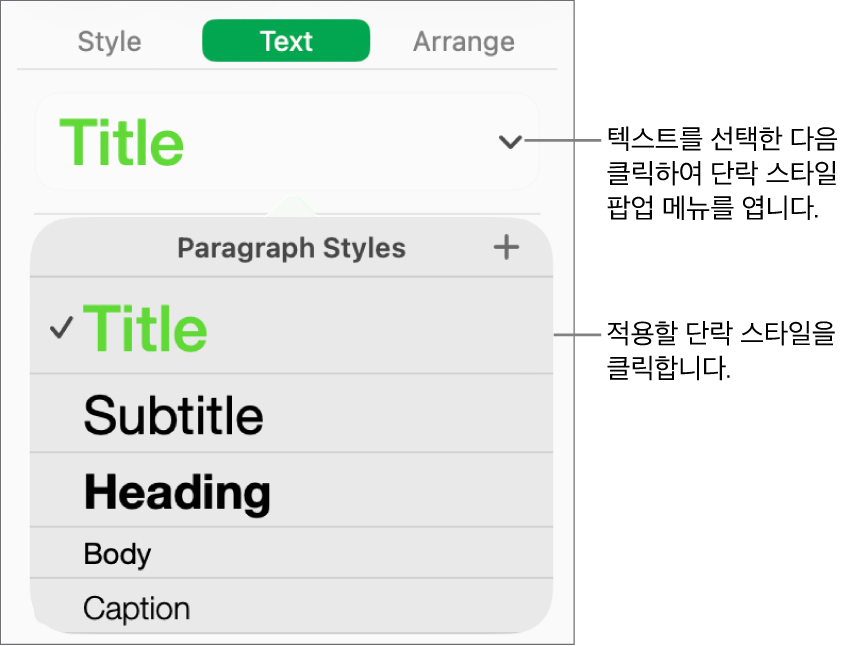Open the Arrange tab
The image size is (846, 646).
pos(463,42)
